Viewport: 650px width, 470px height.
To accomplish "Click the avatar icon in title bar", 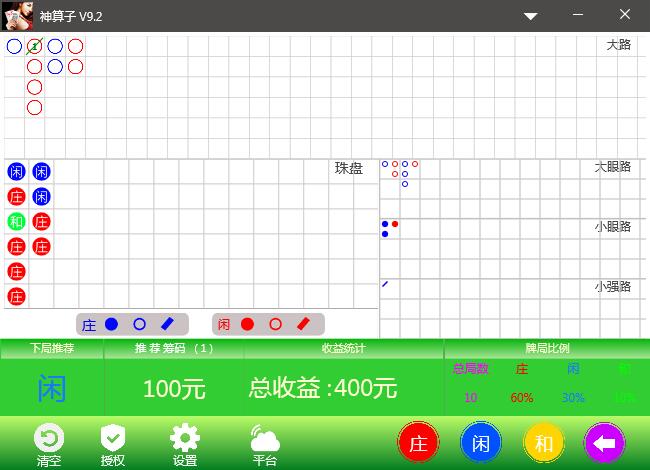I will coord(15,15).
